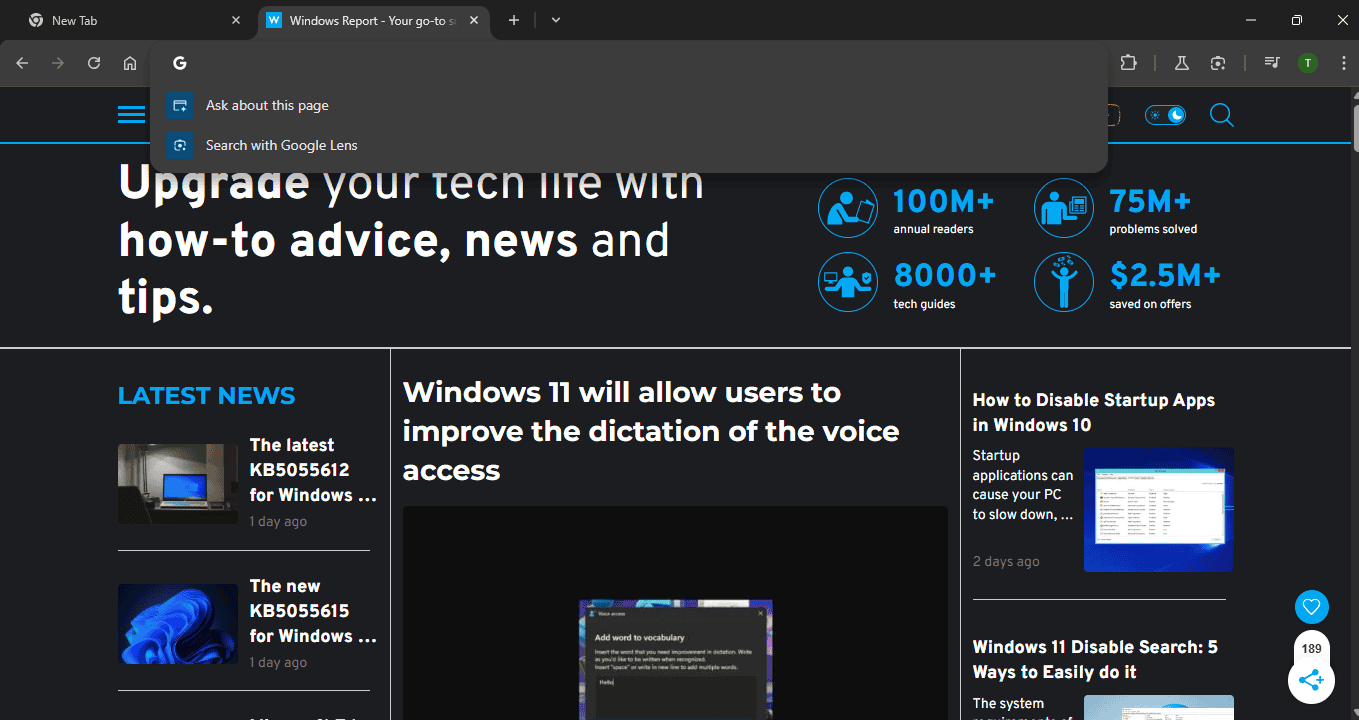Open Windows 11 Disable Search article
The image size is (1359, 720).
click(1095, 659)
